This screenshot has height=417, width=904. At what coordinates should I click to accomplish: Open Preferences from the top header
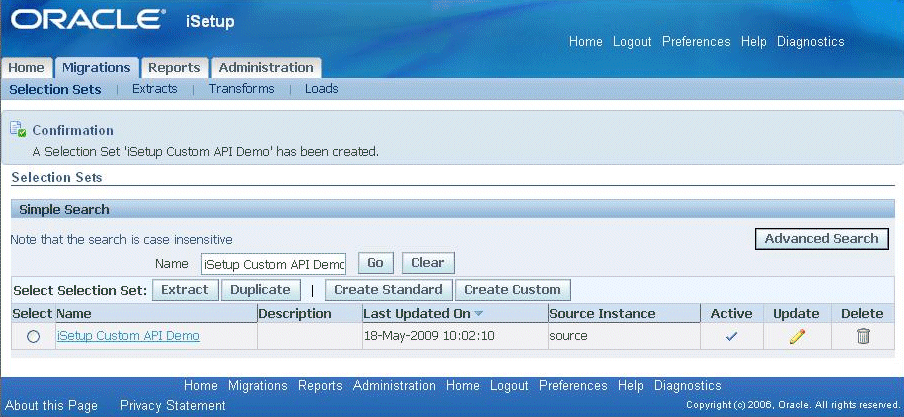pyautogui.click(x=696, y=42)
